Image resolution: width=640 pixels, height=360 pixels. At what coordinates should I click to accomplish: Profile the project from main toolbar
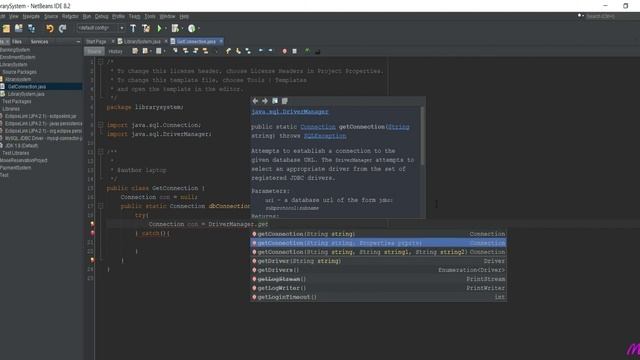tap(191, 28)
